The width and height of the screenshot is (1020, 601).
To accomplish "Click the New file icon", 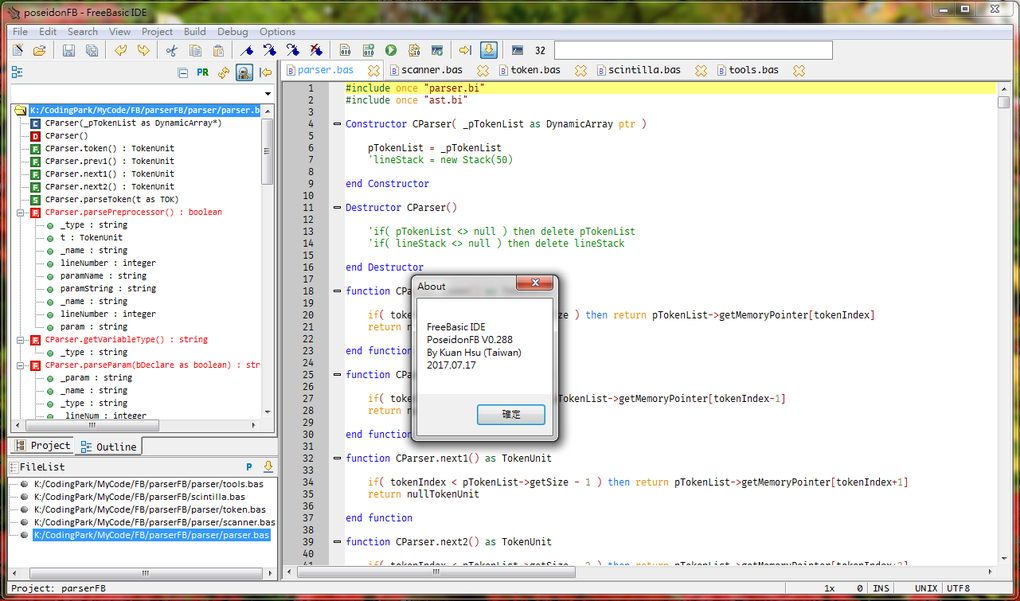I will click(x=18, y=50).
